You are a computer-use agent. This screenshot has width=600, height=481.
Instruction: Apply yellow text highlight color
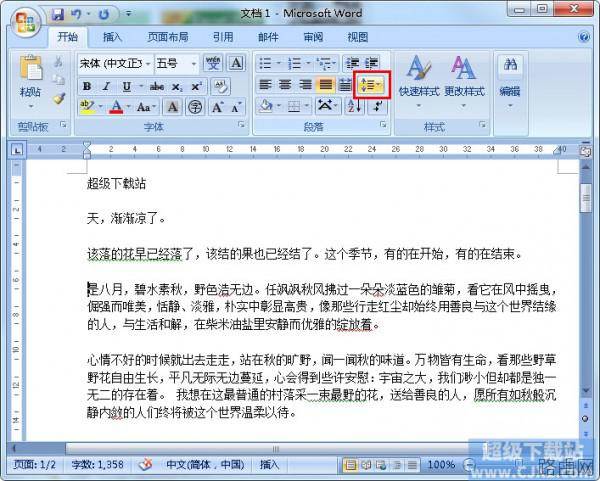pos(87,107)
